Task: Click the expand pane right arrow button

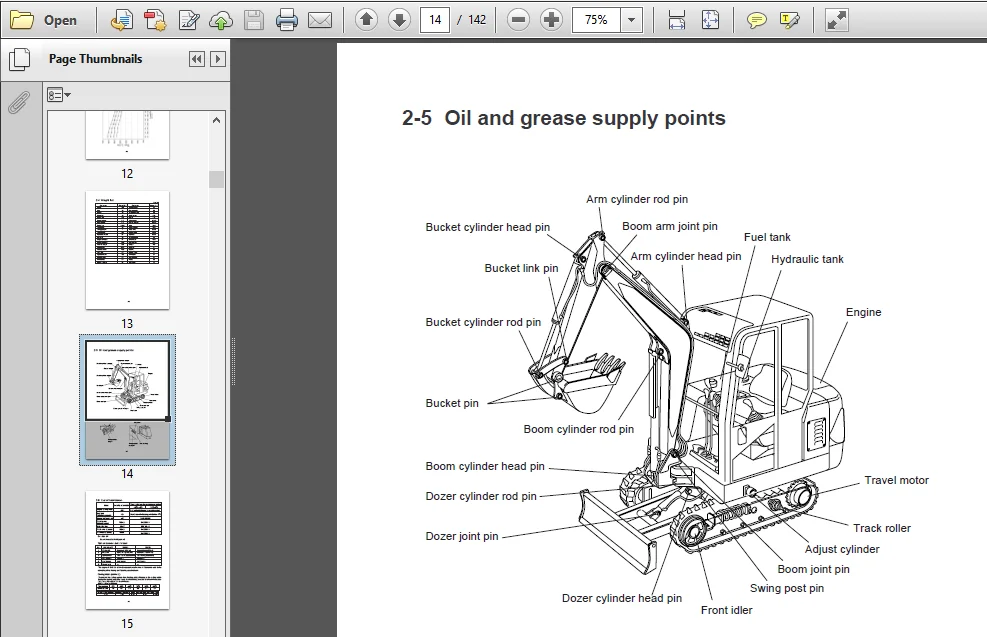Action: coord(218,59)
